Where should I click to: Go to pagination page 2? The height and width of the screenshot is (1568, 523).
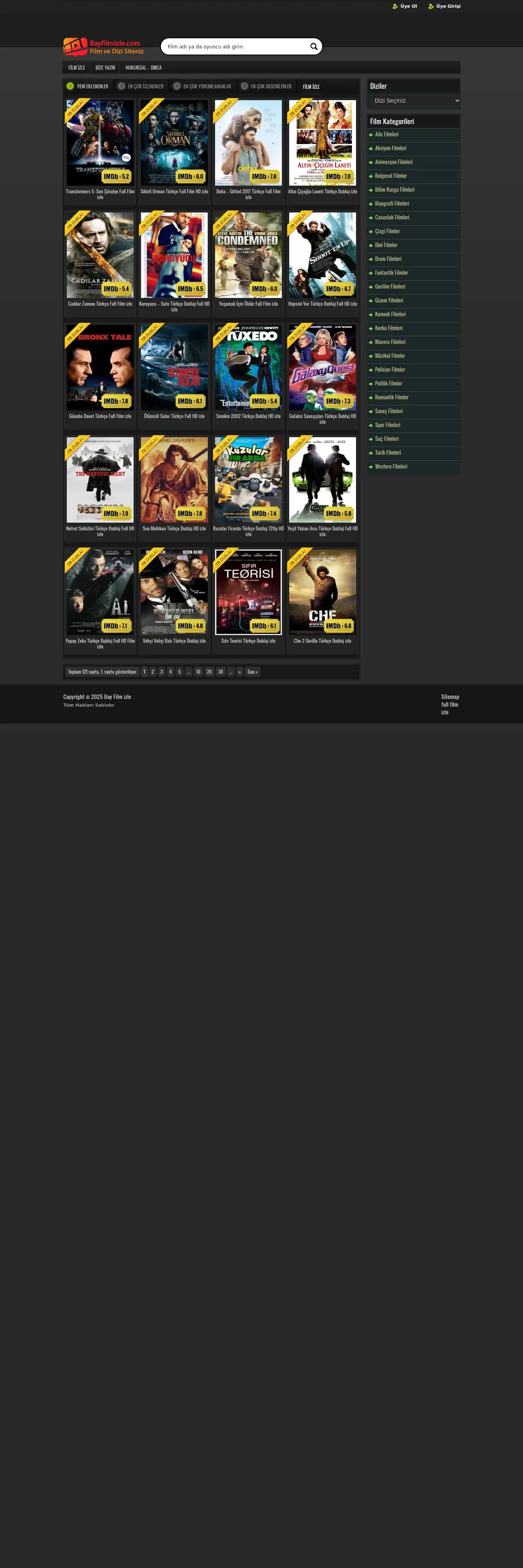(153, 672)
